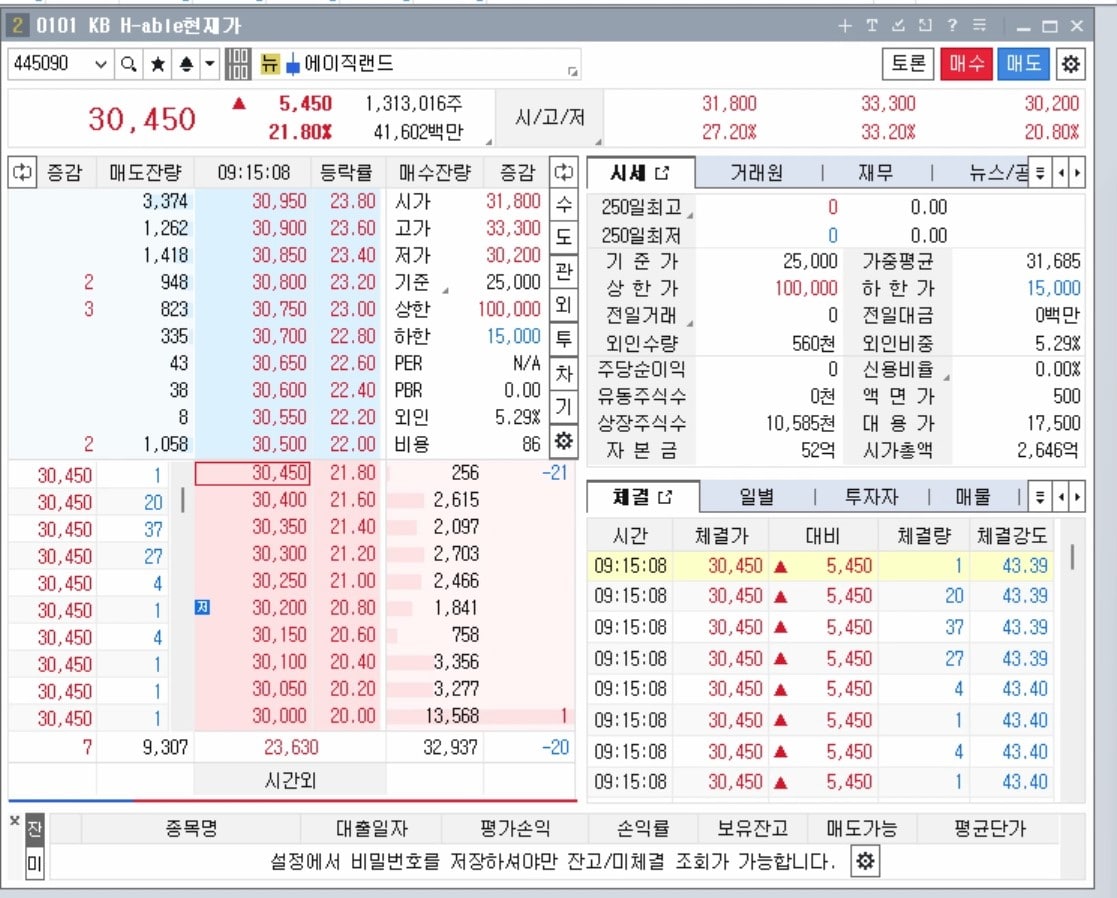Show next tabs with the arrow after 뉴스/공

click(1077, 173)
